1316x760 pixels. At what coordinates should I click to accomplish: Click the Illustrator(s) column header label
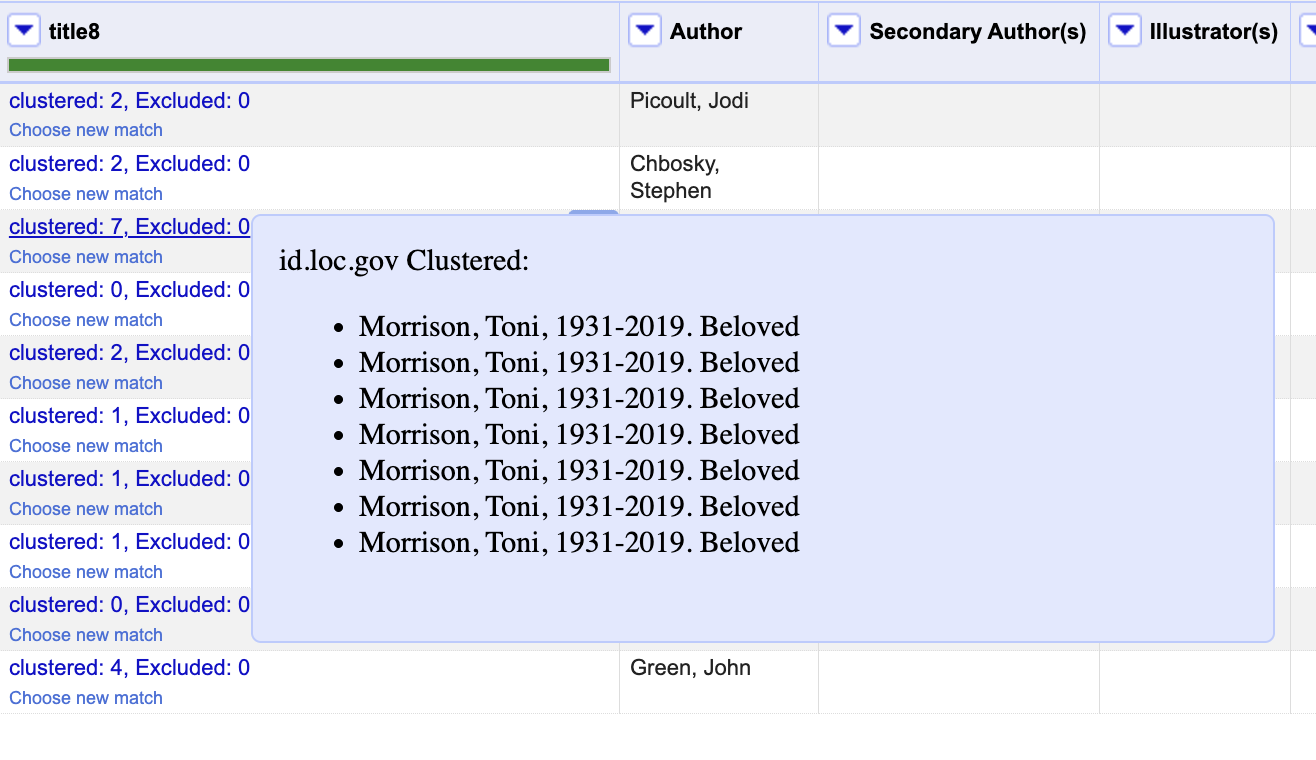tap(1213, 32)
